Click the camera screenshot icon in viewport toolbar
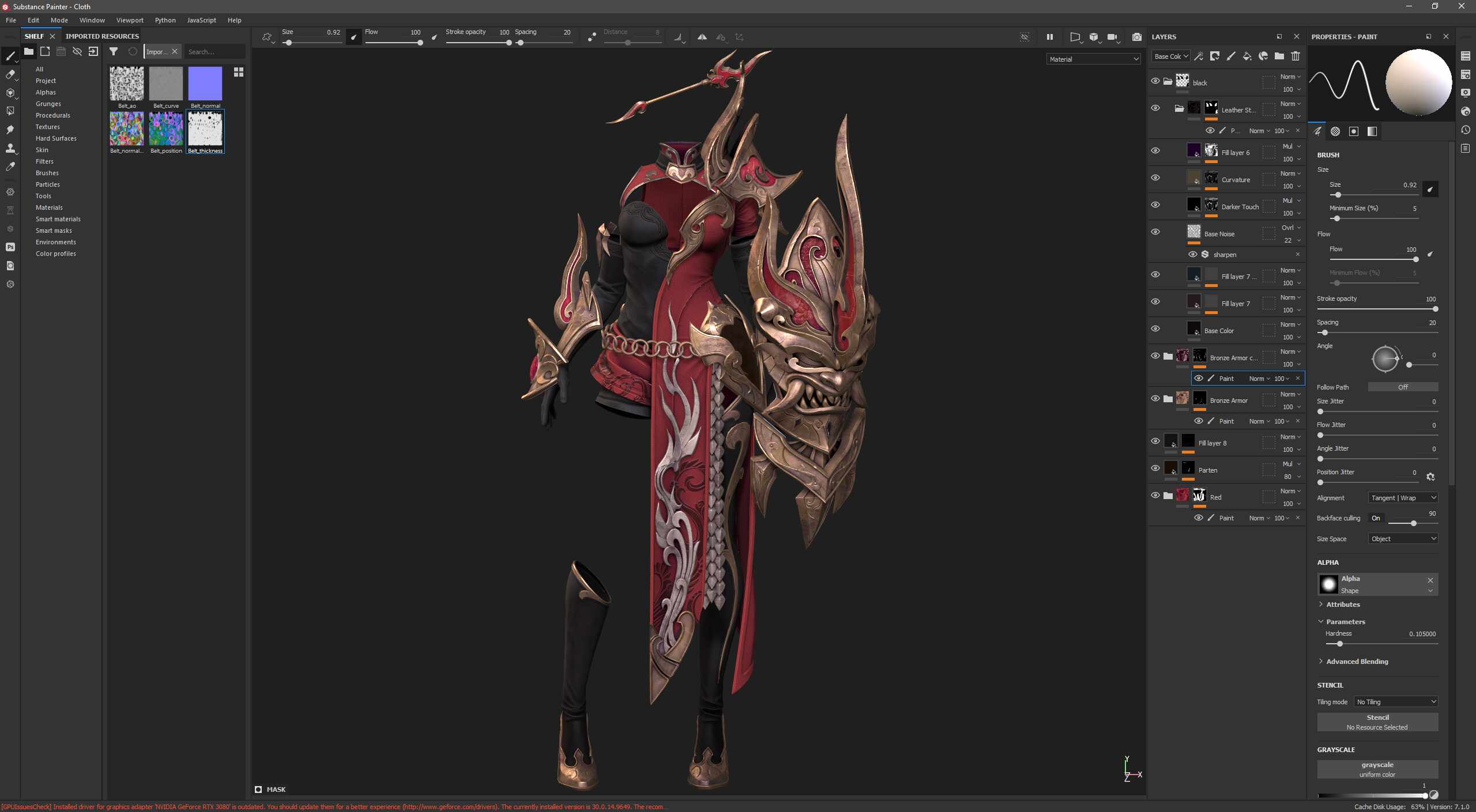1476x812 pixels. pyautogui.click(x=1136, y=37)
